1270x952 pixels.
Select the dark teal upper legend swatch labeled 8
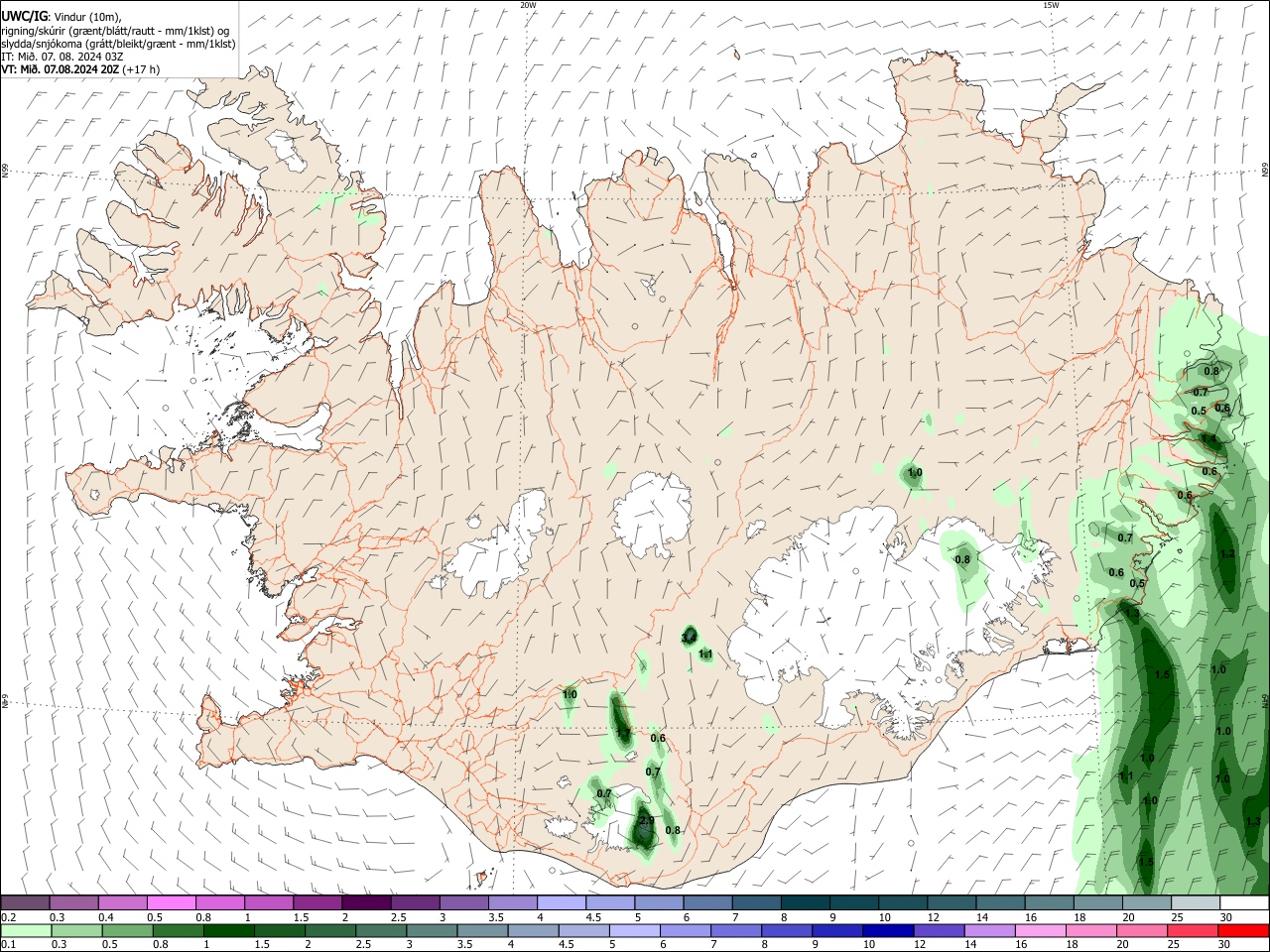(x=806, y=903)
